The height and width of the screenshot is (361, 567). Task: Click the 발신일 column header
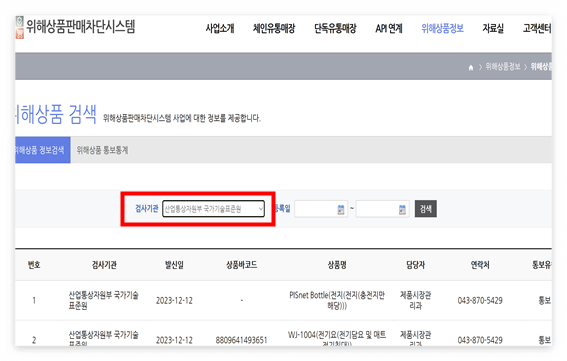[x=174, y=265]
